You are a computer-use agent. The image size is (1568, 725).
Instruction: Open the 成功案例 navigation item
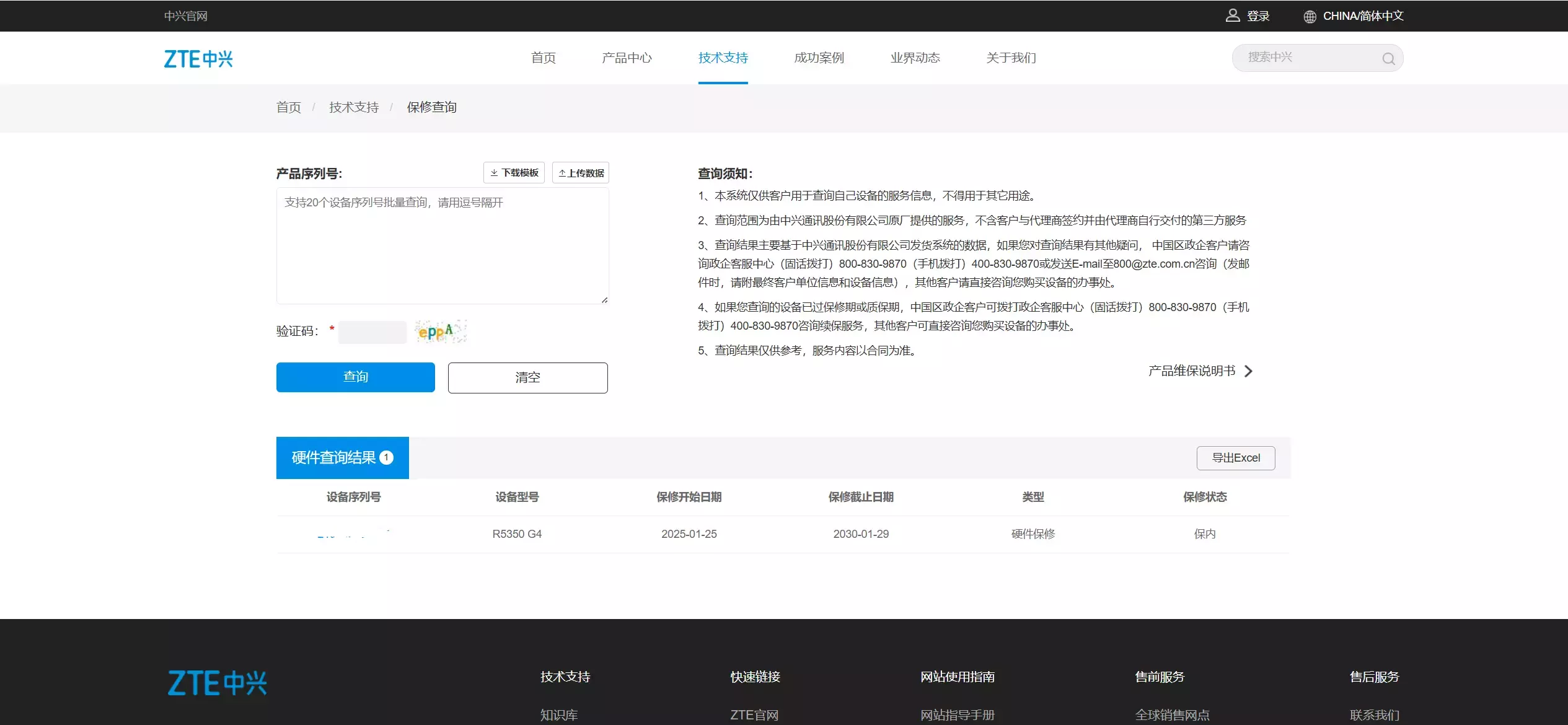pos(819,58)
